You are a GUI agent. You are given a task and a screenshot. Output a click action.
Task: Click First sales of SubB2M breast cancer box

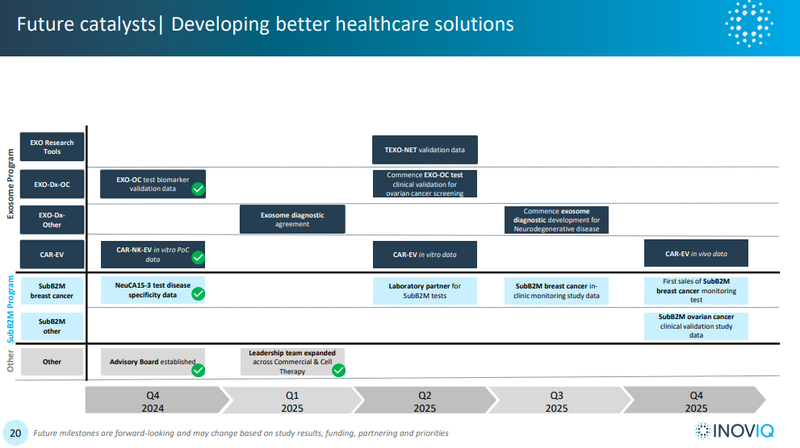point(696,291)
